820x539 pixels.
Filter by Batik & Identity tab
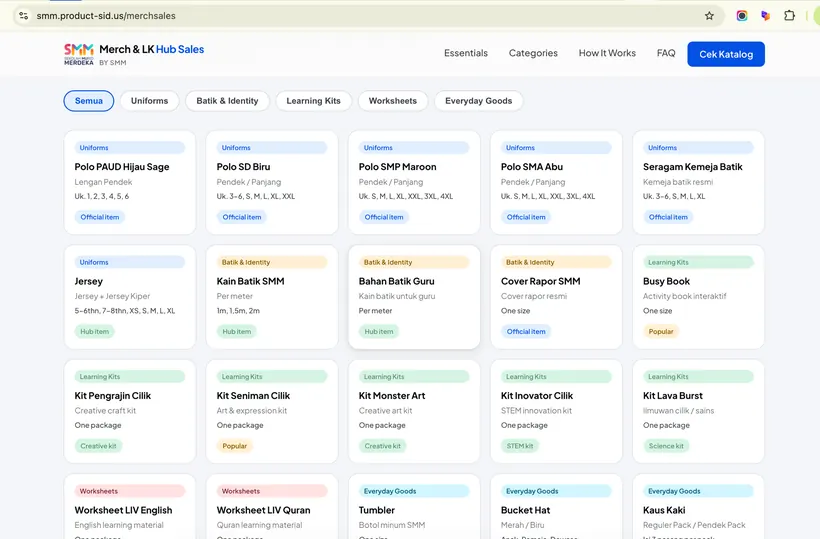[227, 101]
